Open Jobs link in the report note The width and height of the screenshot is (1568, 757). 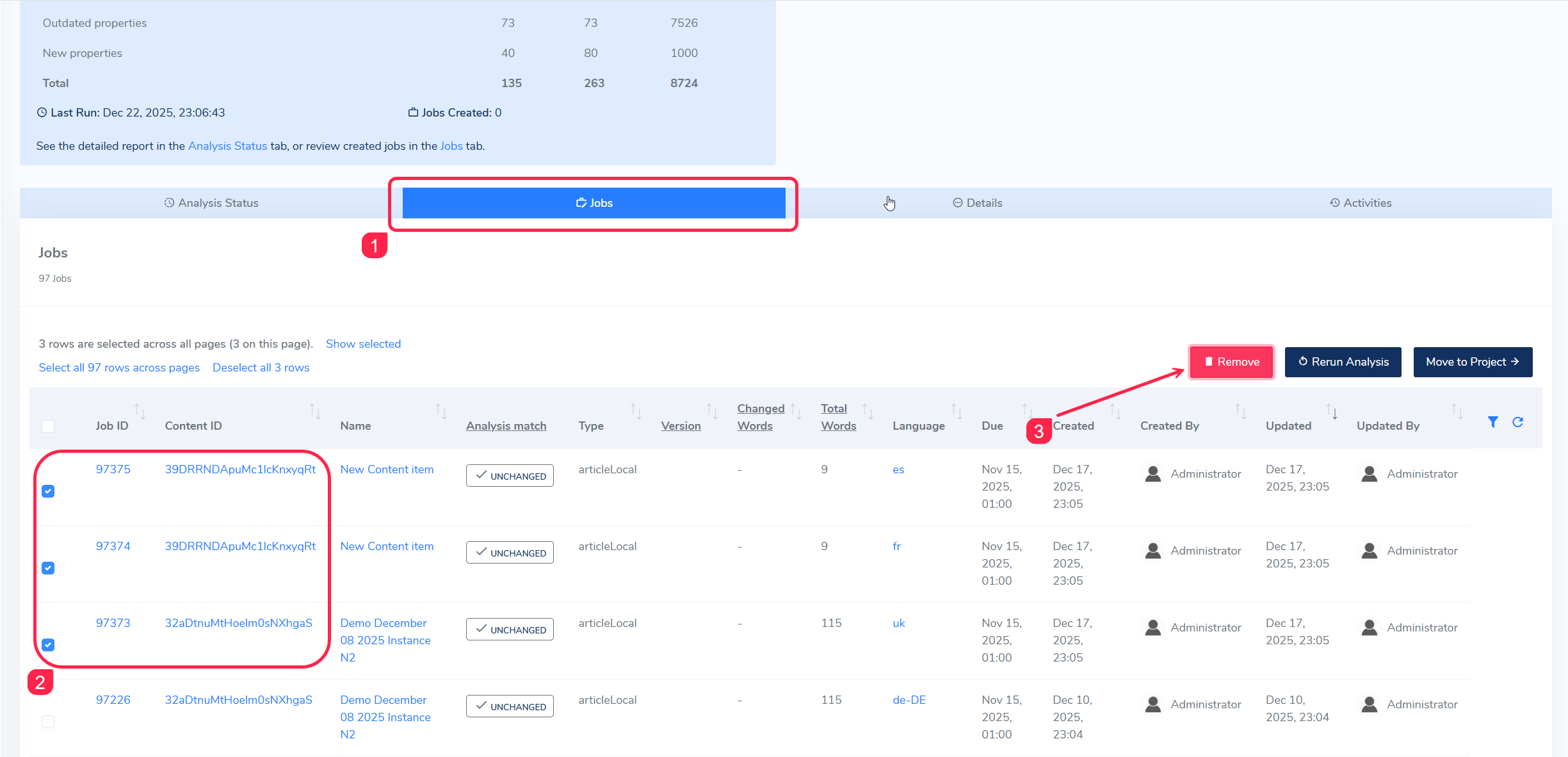pyautogui.click(x=451, y=146)
